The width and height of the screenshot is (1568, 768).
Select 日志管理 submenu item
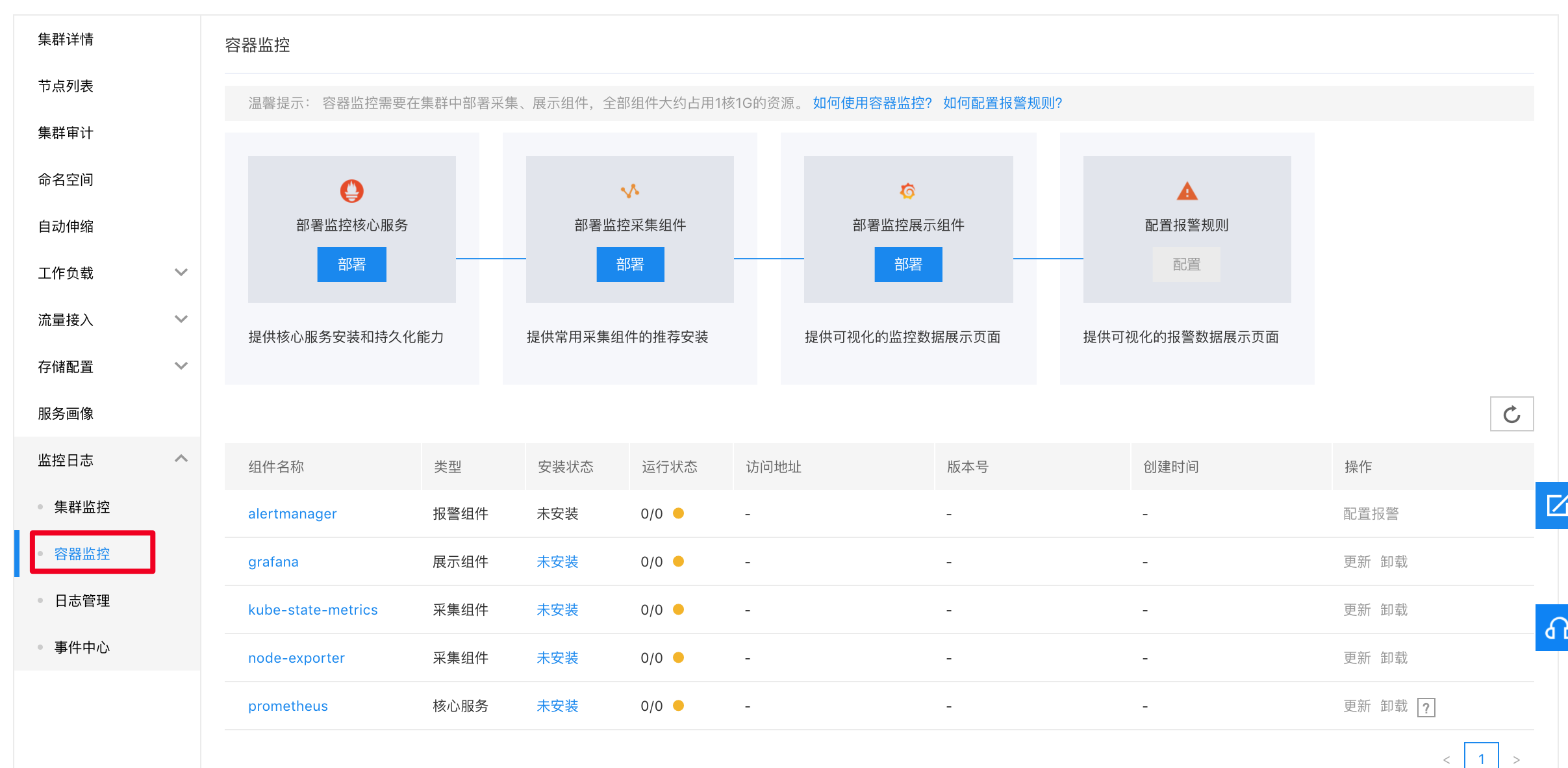point(82,600)
